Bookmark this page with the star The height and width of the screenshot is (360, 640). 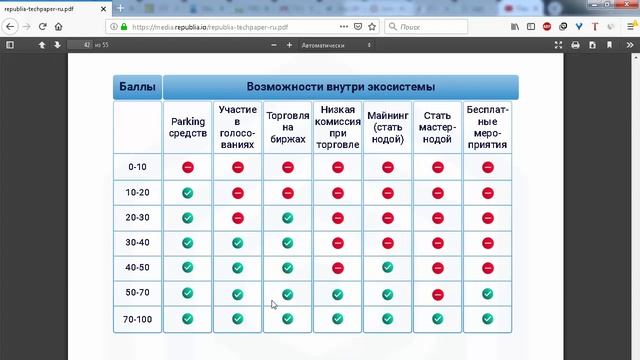pos(372,27)
